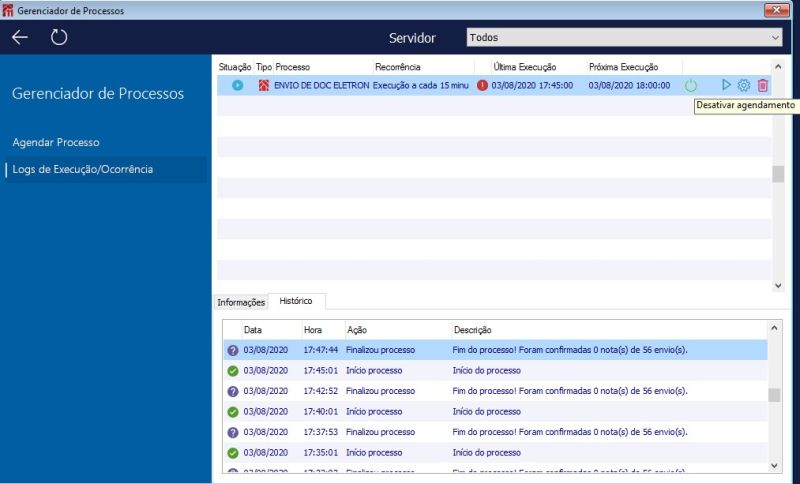Image resolution: width=800 pixels, height=484 pixels.
Task: Go back with the left arrow icon
Action: [x=20, y=37]
